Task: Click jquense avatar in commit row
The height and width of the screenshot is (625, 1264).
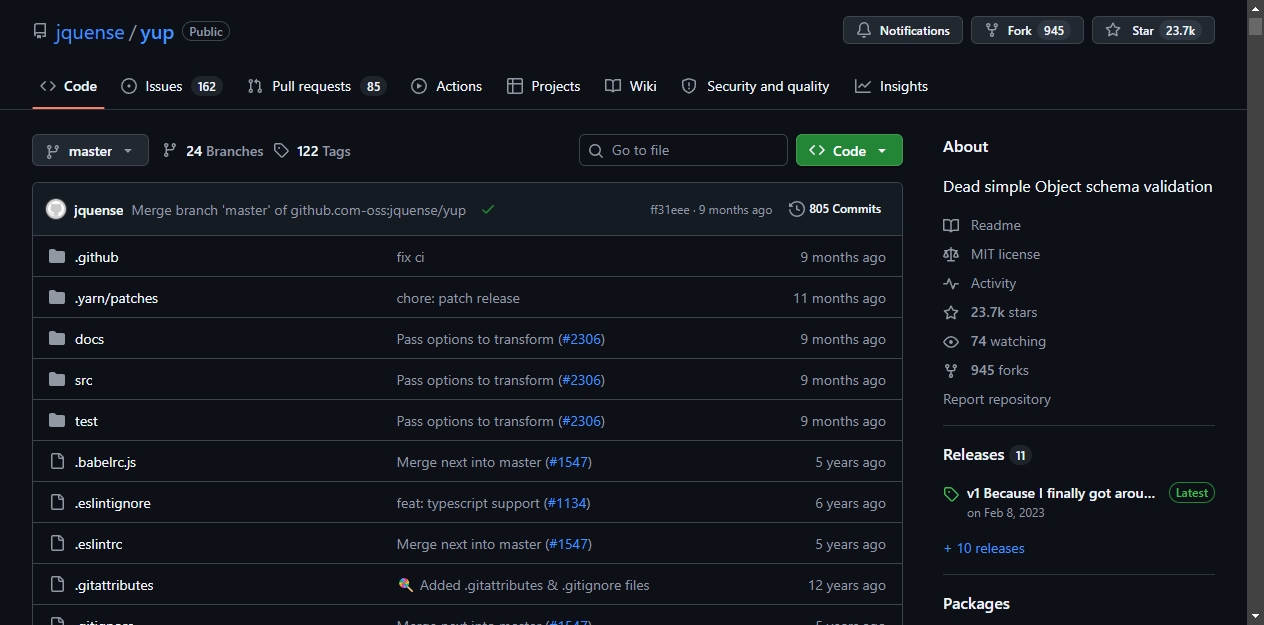Action: 56,209
